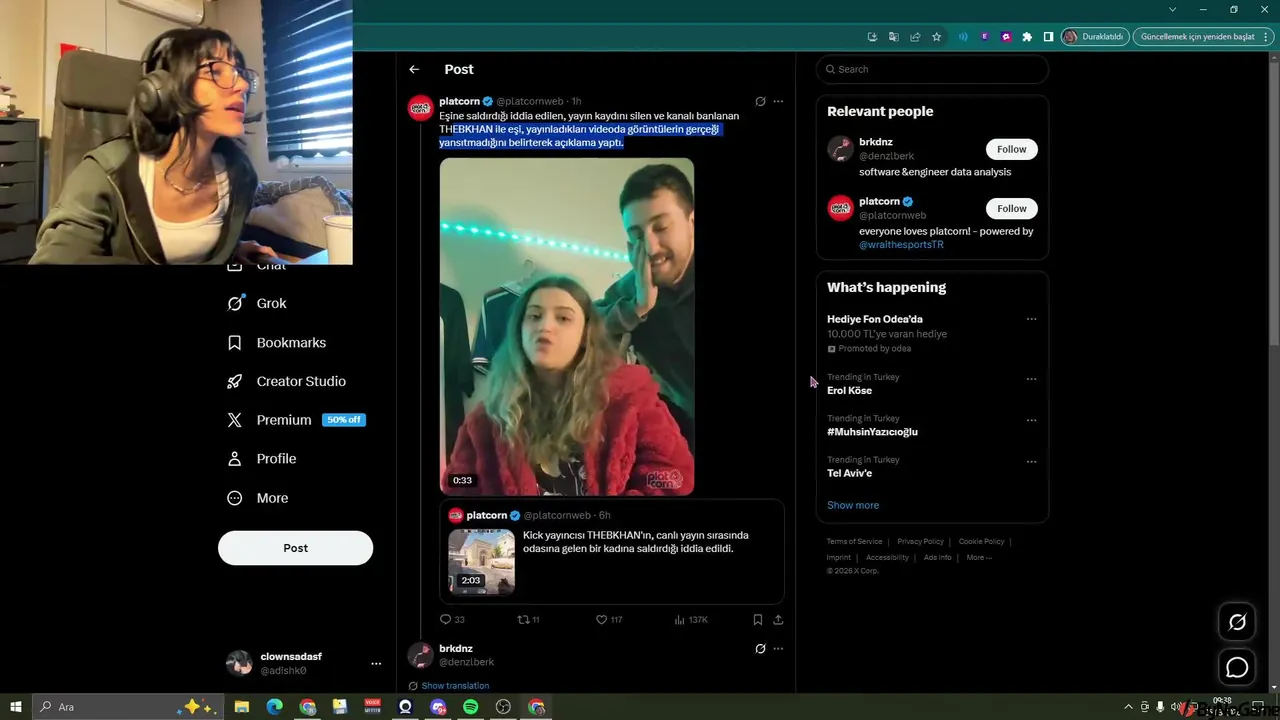This screenshot has width=1280, height=720.
Task: Play the 0:33 video in the post
Action: click(x=566, y=326)
